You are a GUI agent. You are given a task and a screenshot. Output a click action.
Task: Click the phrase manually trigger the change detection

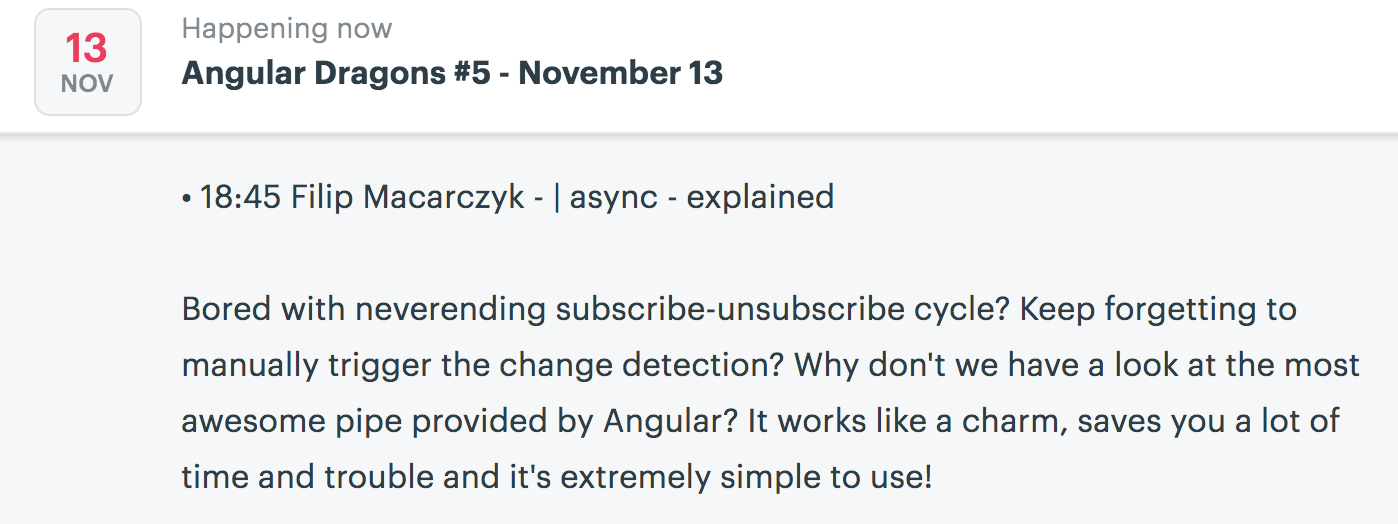pyautogui.click(x=482, y=366)
